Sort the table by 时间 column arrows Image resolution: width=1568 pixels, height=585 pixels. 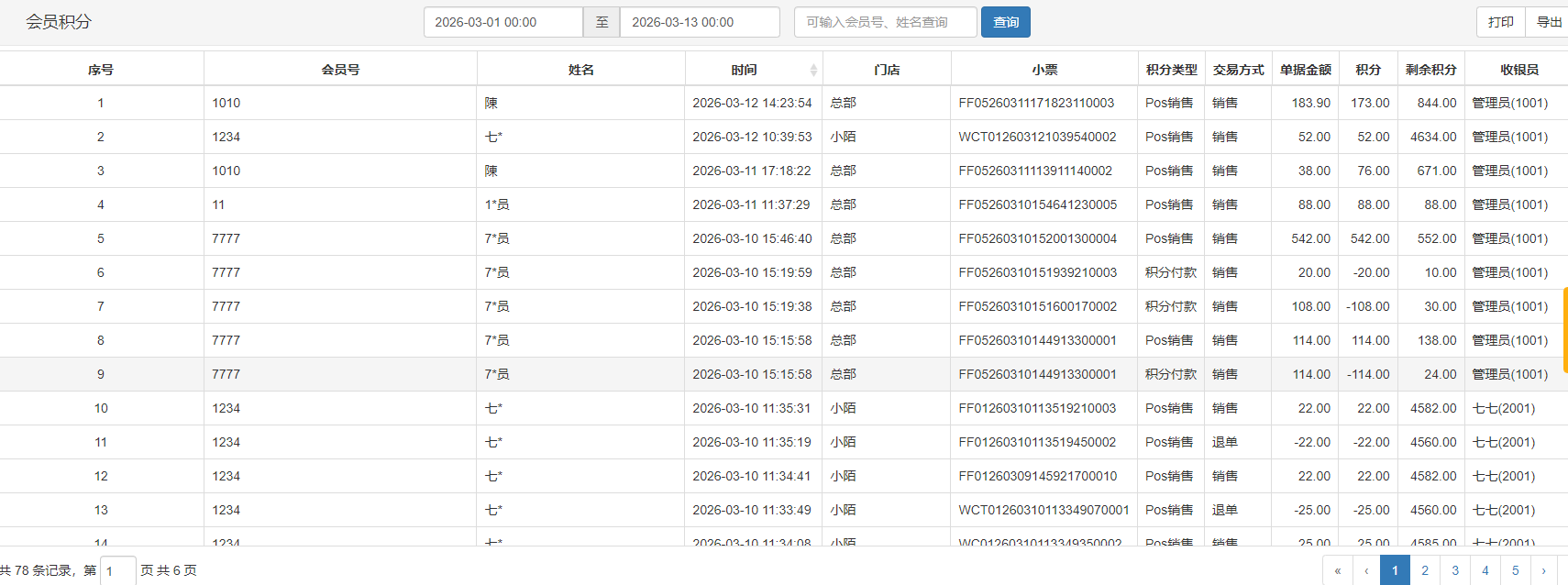812,70
